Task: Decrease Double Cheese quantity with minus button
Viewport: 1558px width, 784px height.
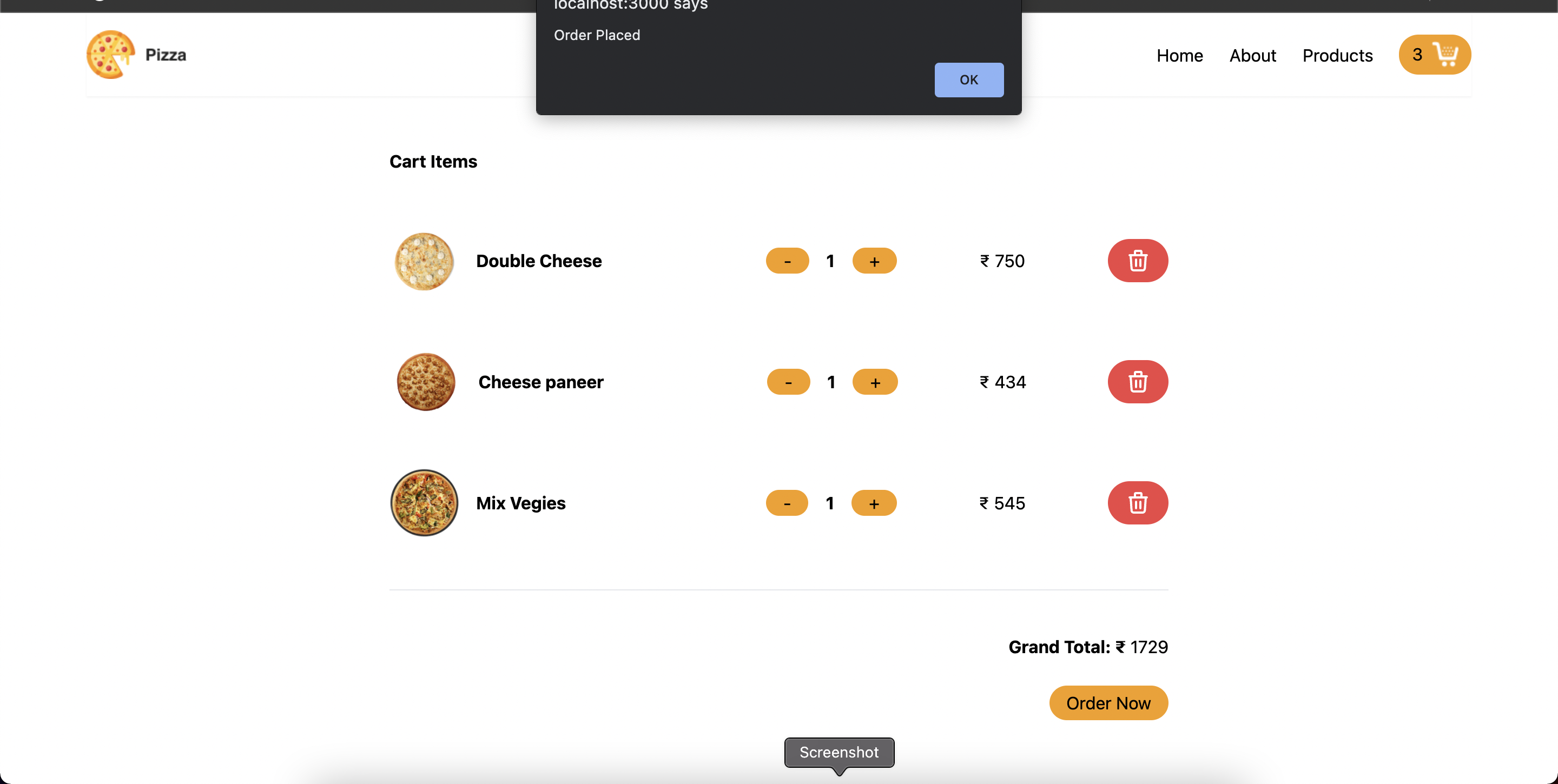Action: (787, 261)
